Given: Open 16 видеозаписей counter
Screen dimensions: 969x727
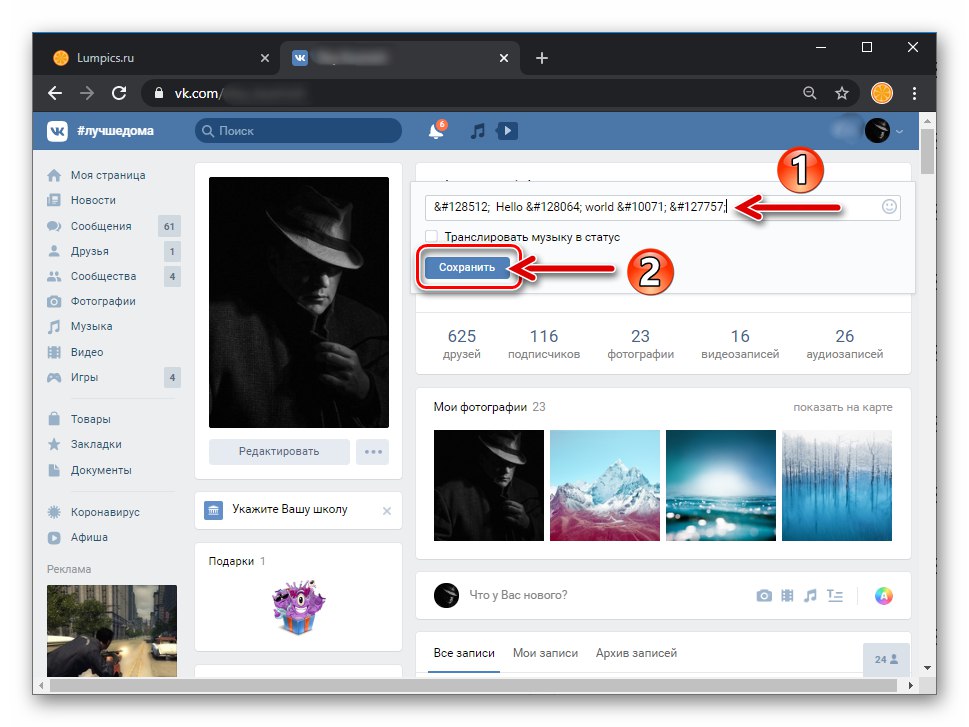Looking at the screenshot, I should [740, 344].
